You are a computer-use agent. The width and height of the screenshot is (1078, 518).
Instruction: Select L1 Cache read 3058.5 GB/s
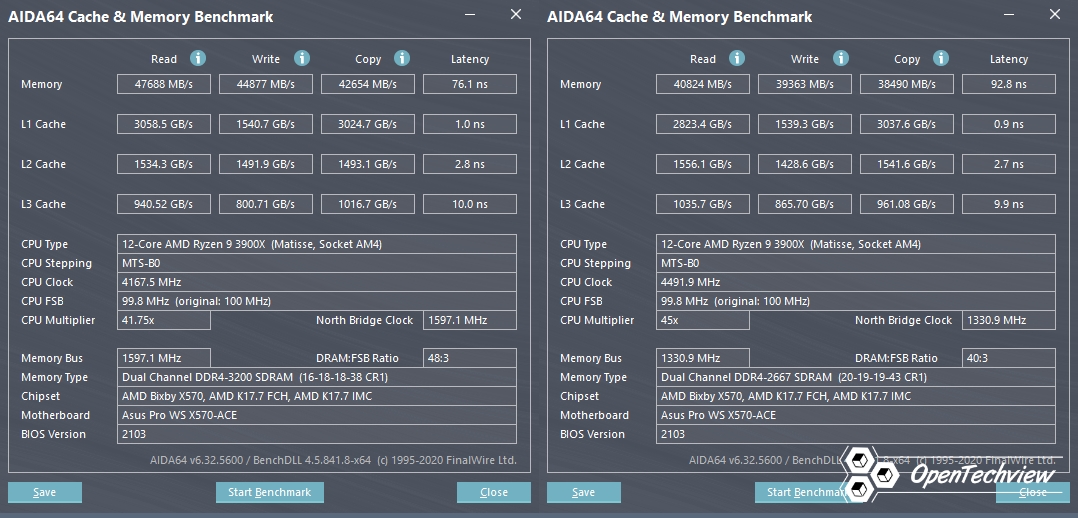(x=163, y=125)
